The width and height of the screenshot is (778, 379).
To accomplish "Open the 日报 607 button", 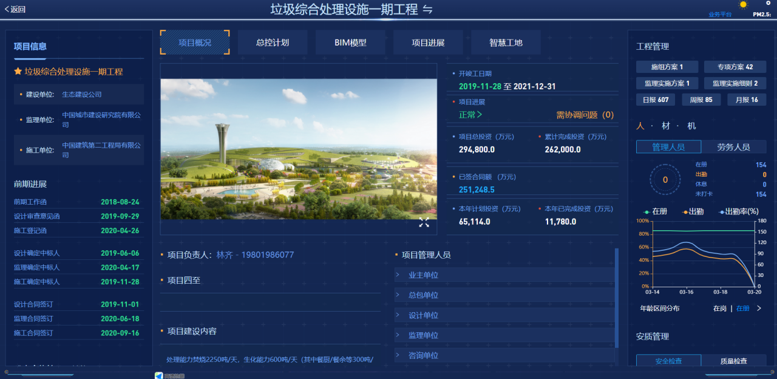I will [x=655, y=100].
